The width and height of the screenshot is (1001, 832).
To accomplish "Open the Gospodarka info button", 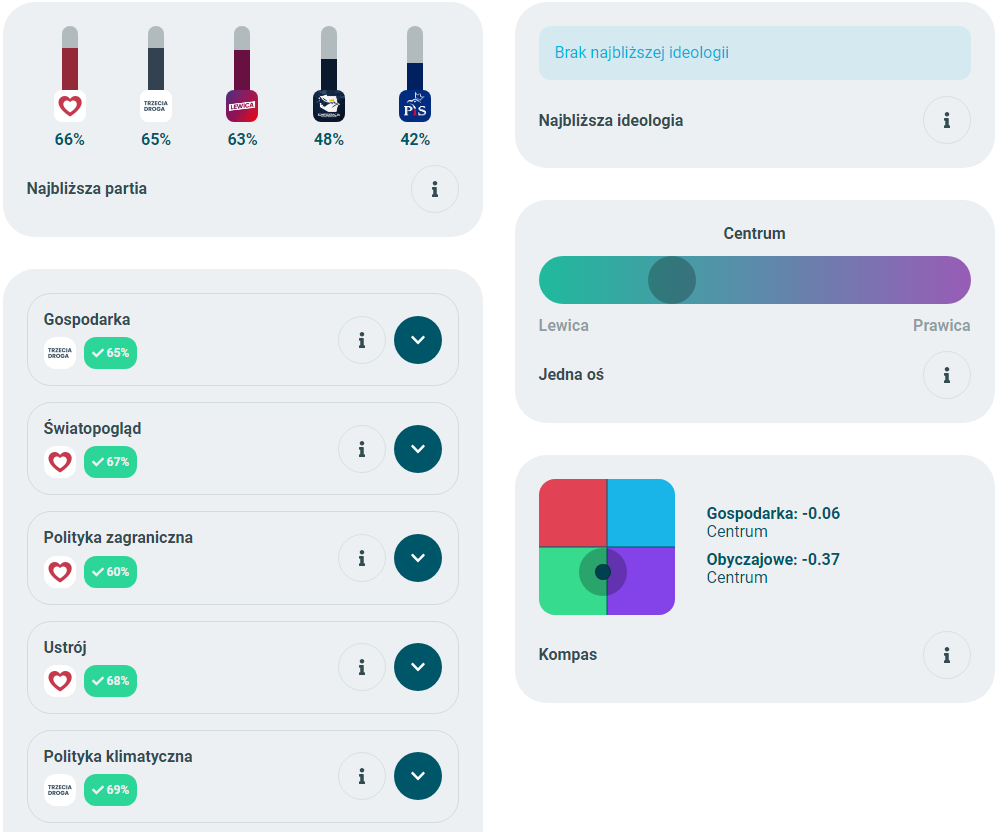I will point(362,340).
